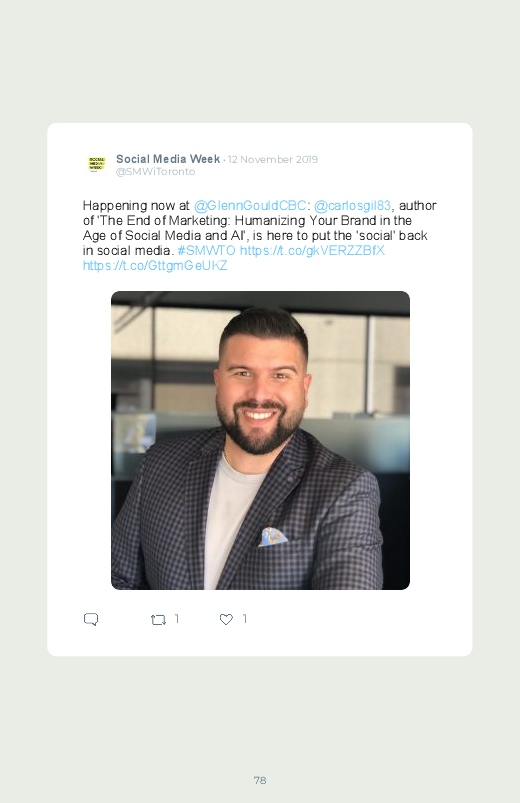
Task: Open the @GlennGouldCBC mention
Action: (250, 205)
